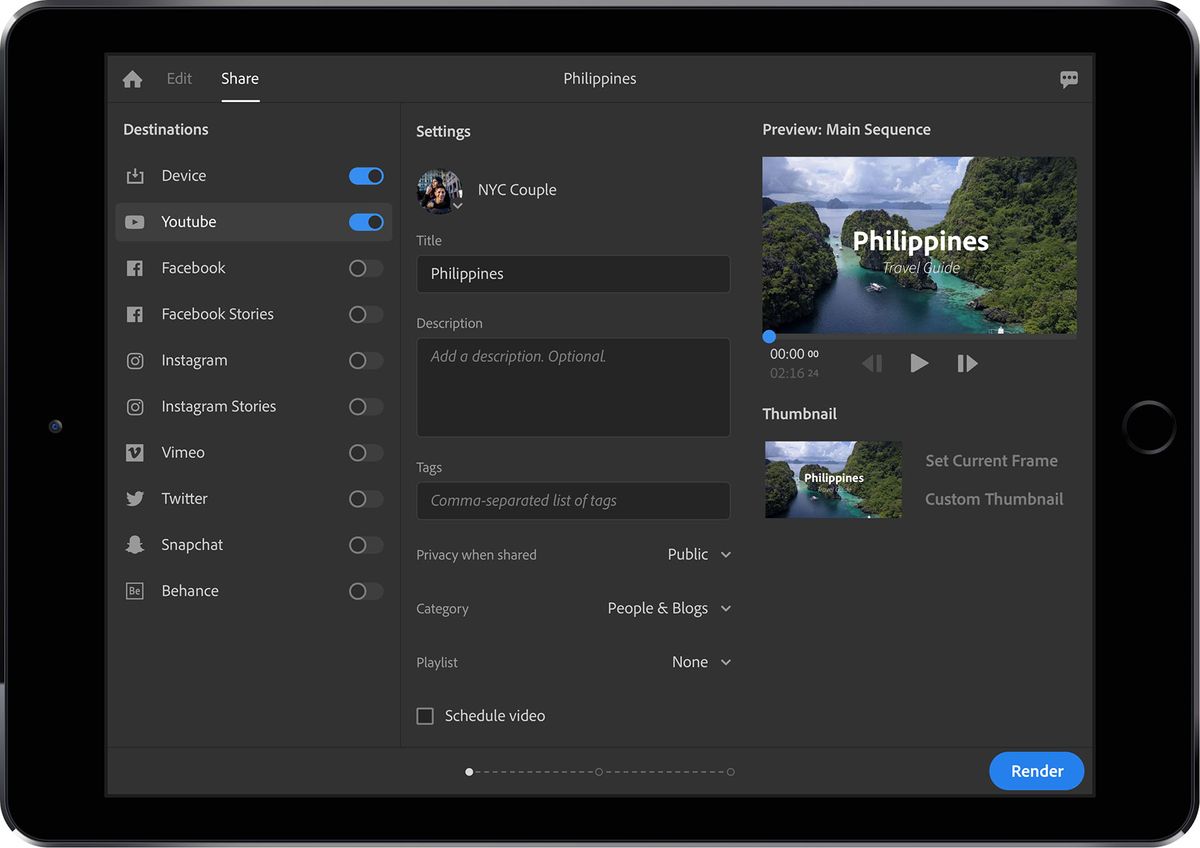Select the Device destination icon

134,175
